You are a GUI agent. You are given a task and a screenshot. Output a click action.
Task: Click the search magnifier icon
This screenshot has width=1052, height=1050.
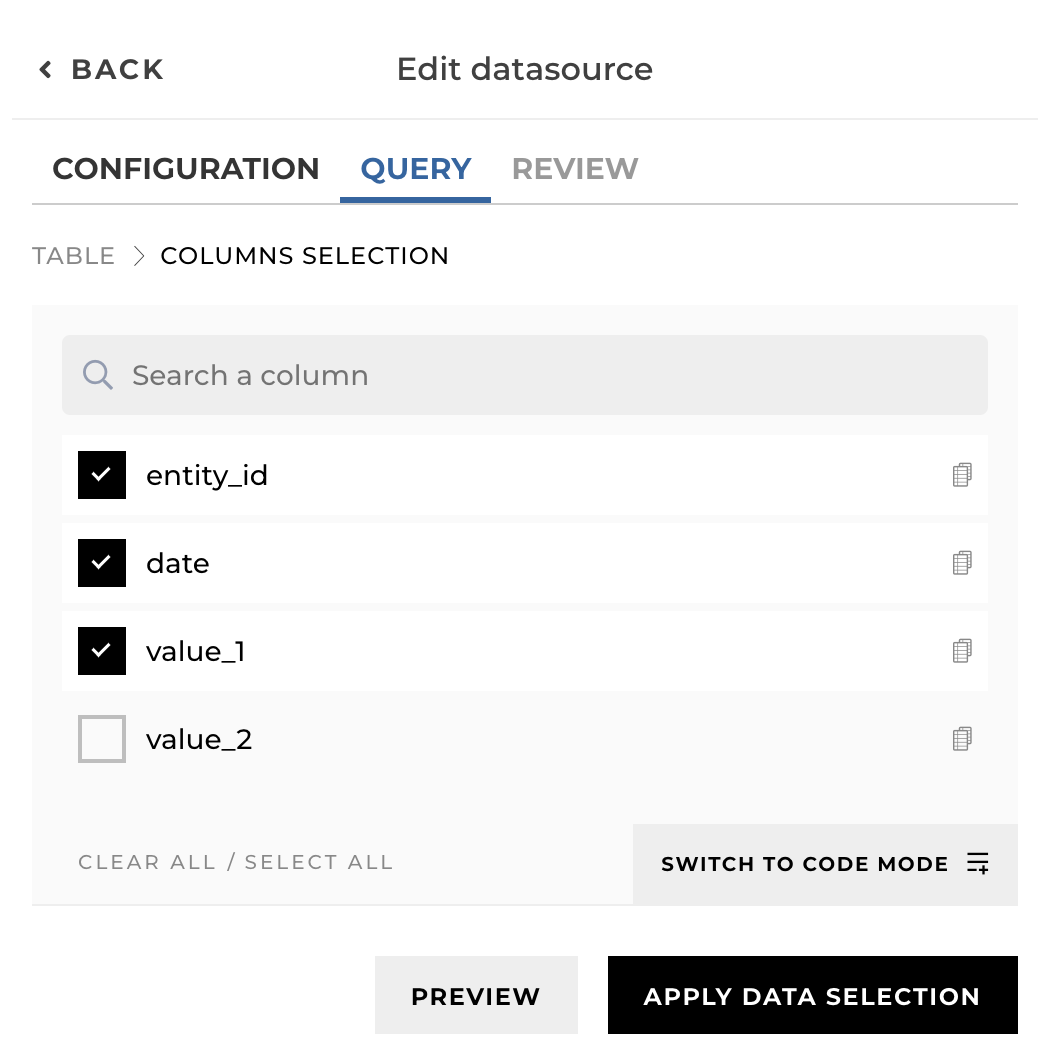[97, 375]
